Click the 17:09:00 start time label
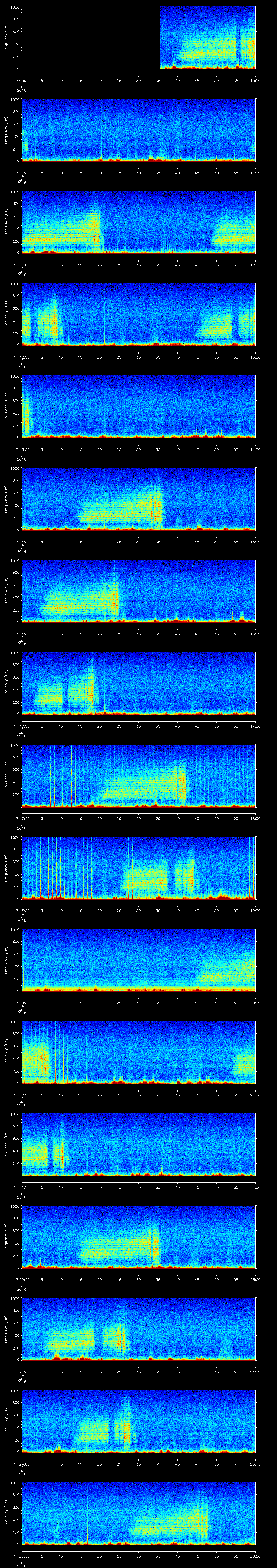Screen dimensions: 277x1568 pyautogui.click(x=21, y=80)
